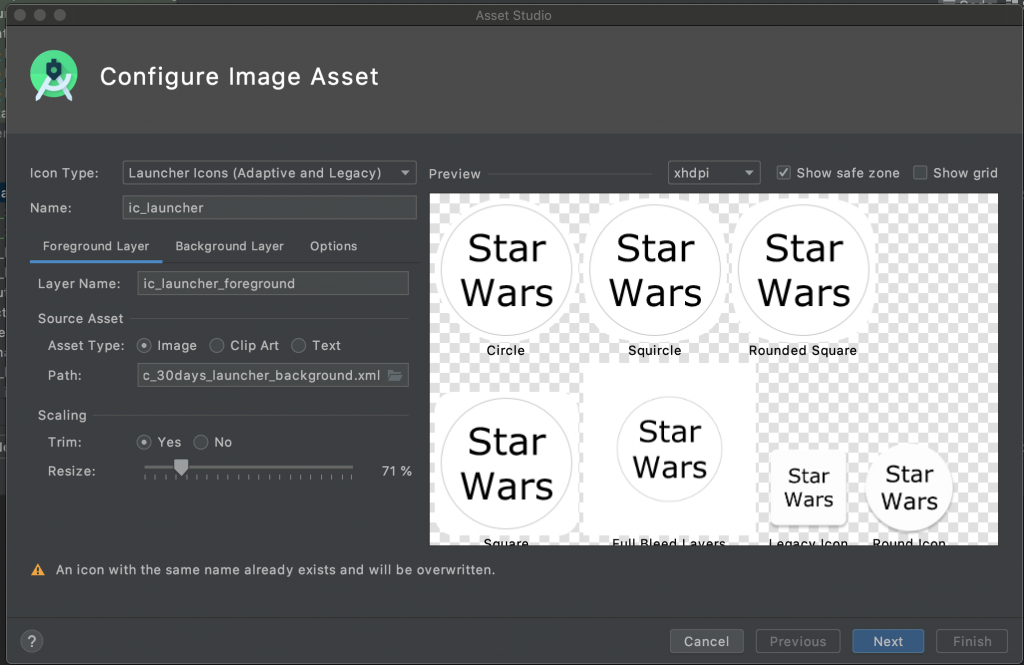Click the Next button
The width and height of the screenshot is (1024, 665).
(888, 642)
